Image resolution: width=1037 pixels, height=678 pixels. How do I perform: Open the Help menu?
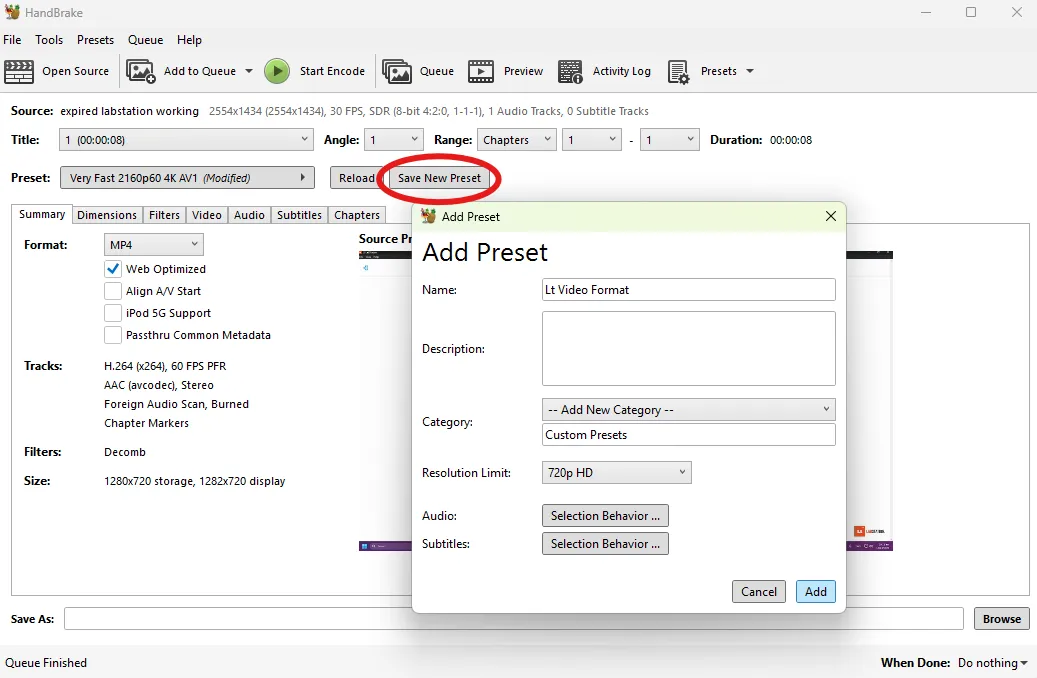[189, 40]
